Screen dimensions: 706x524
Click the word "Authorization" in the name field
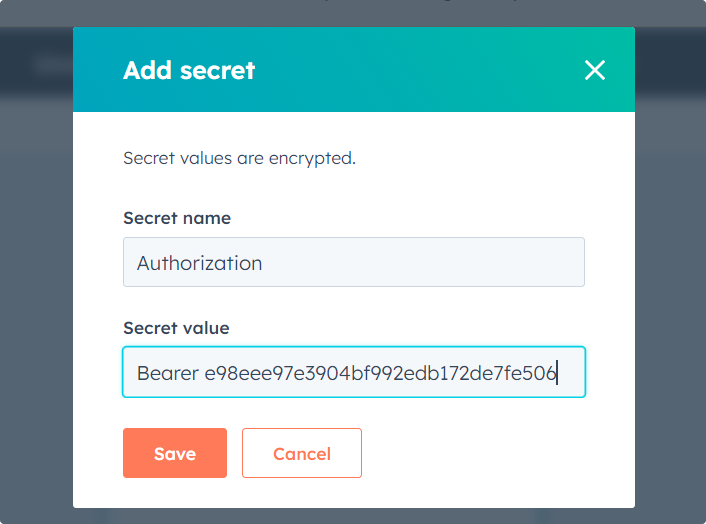click(x=199, y=263)
